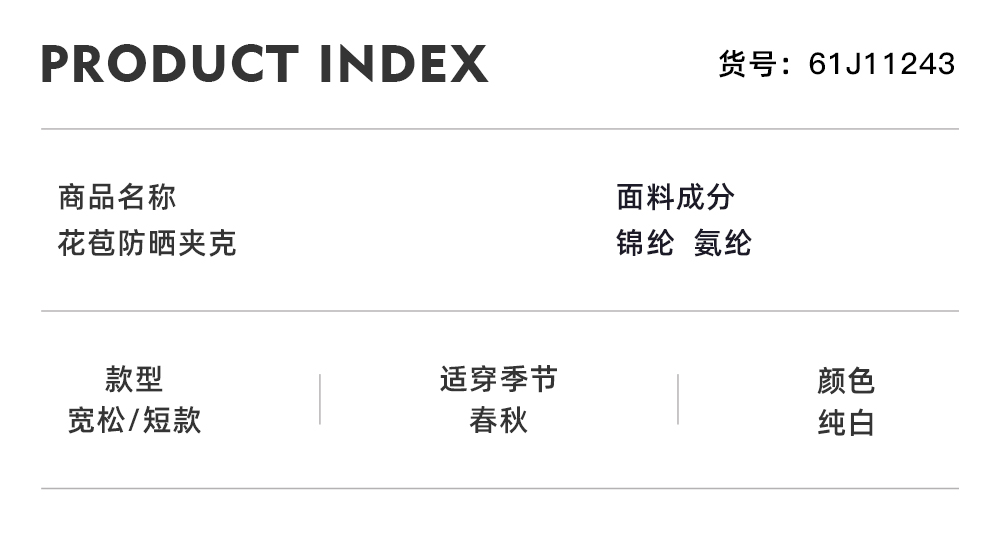Click the 适穿季节 label
1000x534 pixels.
498,380
